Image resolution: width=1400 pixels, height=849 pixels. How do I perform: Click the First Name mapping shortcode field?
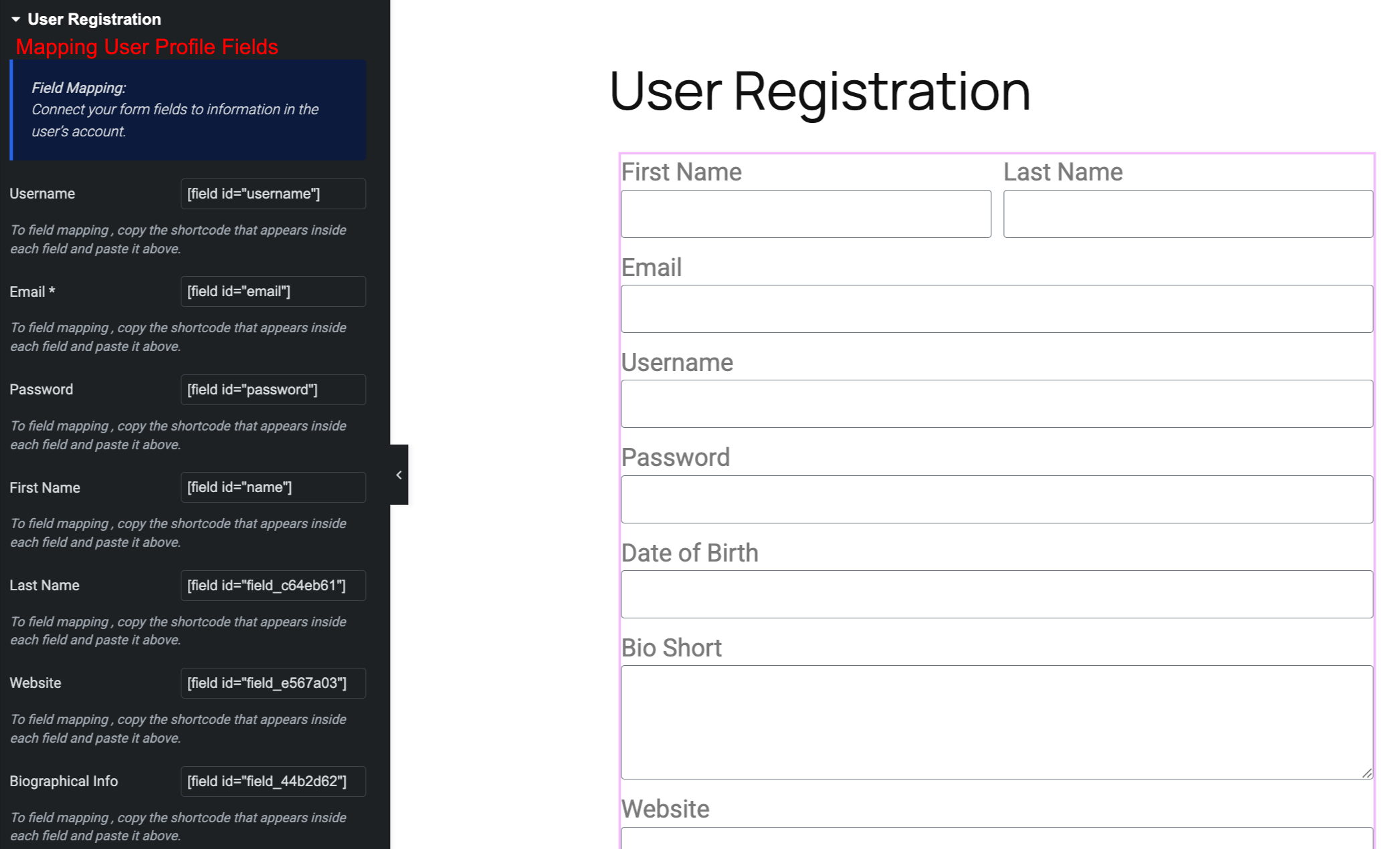273,487
